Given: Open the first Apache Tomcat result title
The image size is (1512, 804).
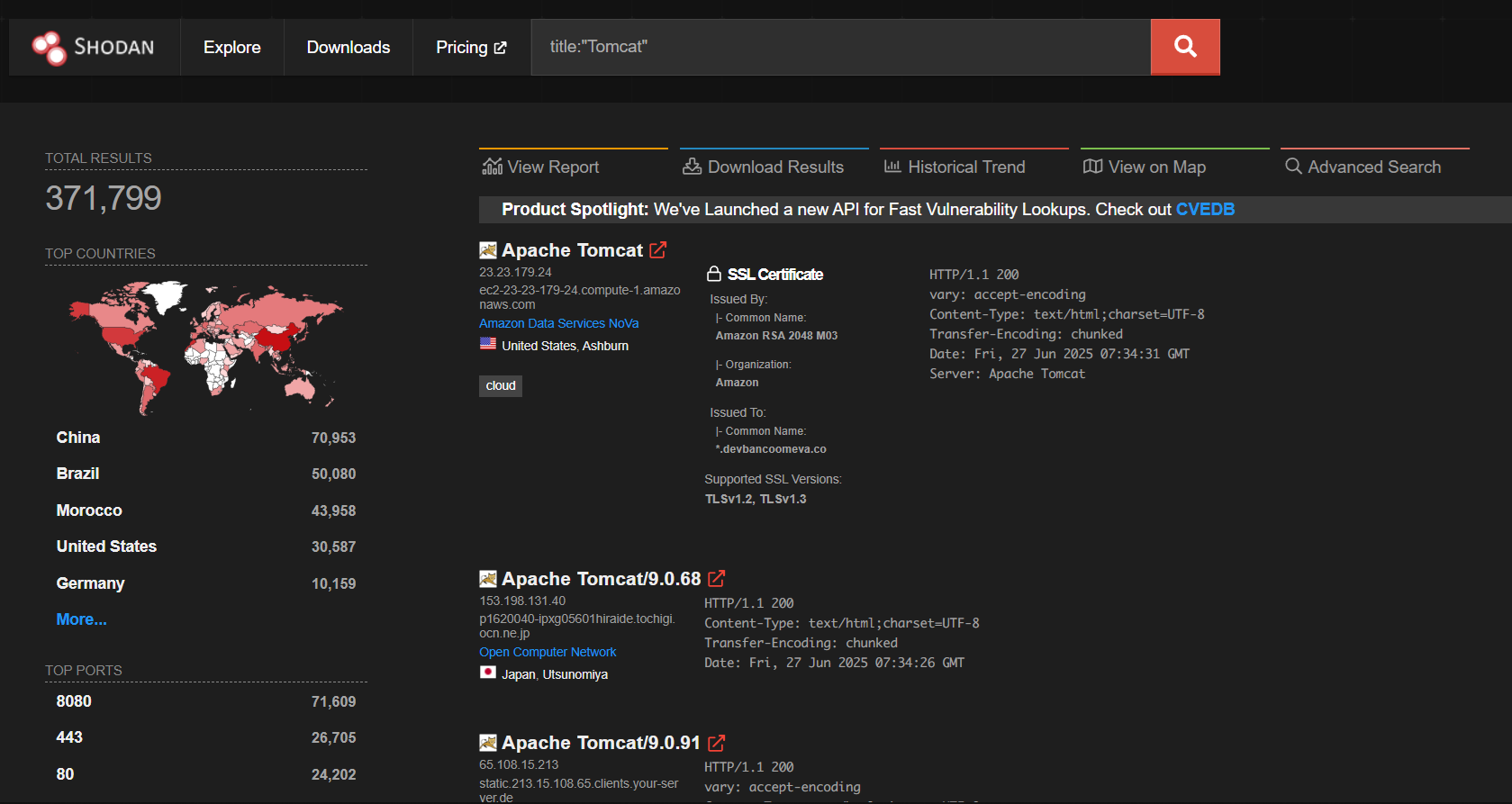Looking at the screenshot, I should pyautogui.click(x=572, y=250).
